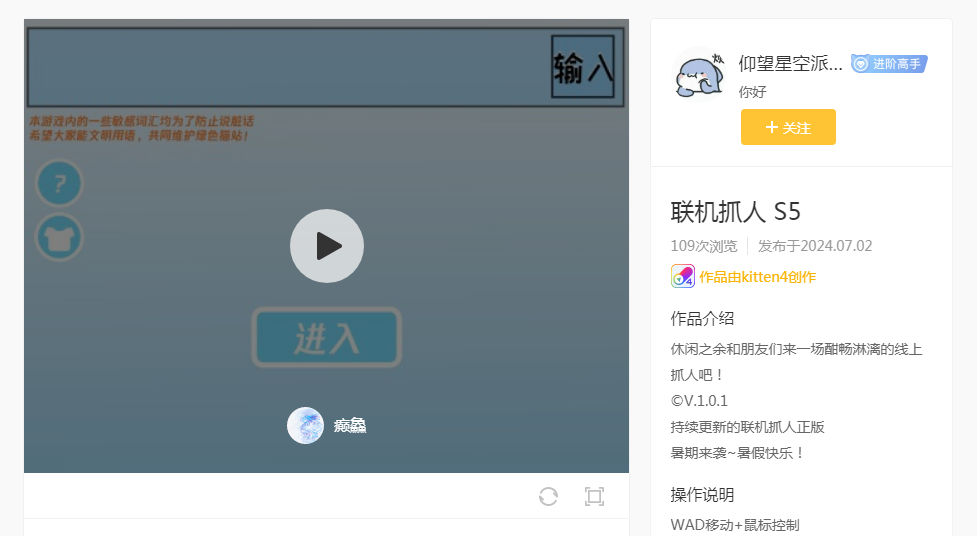Click the orange sensitive-words notice text
Image resolution: width=977 pixels, height=536 pixels.
point(141,128)
